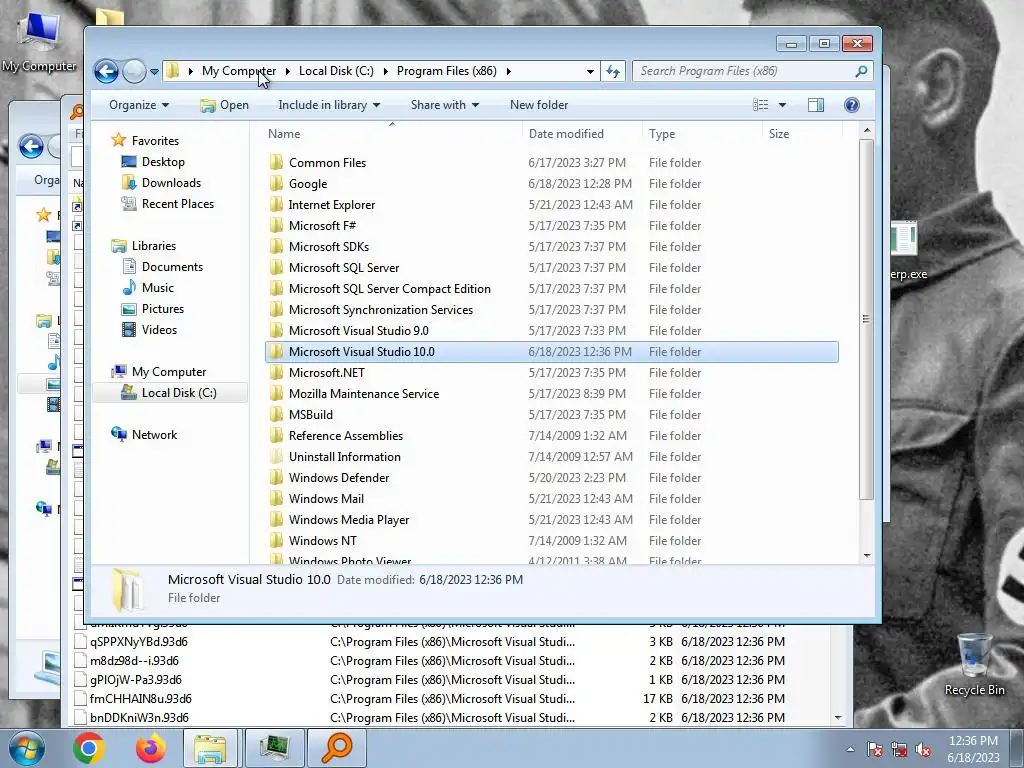Click the Open toolbar button
Image resolution: width=1024 pixels, height=768 pixels.
[225, 105]
